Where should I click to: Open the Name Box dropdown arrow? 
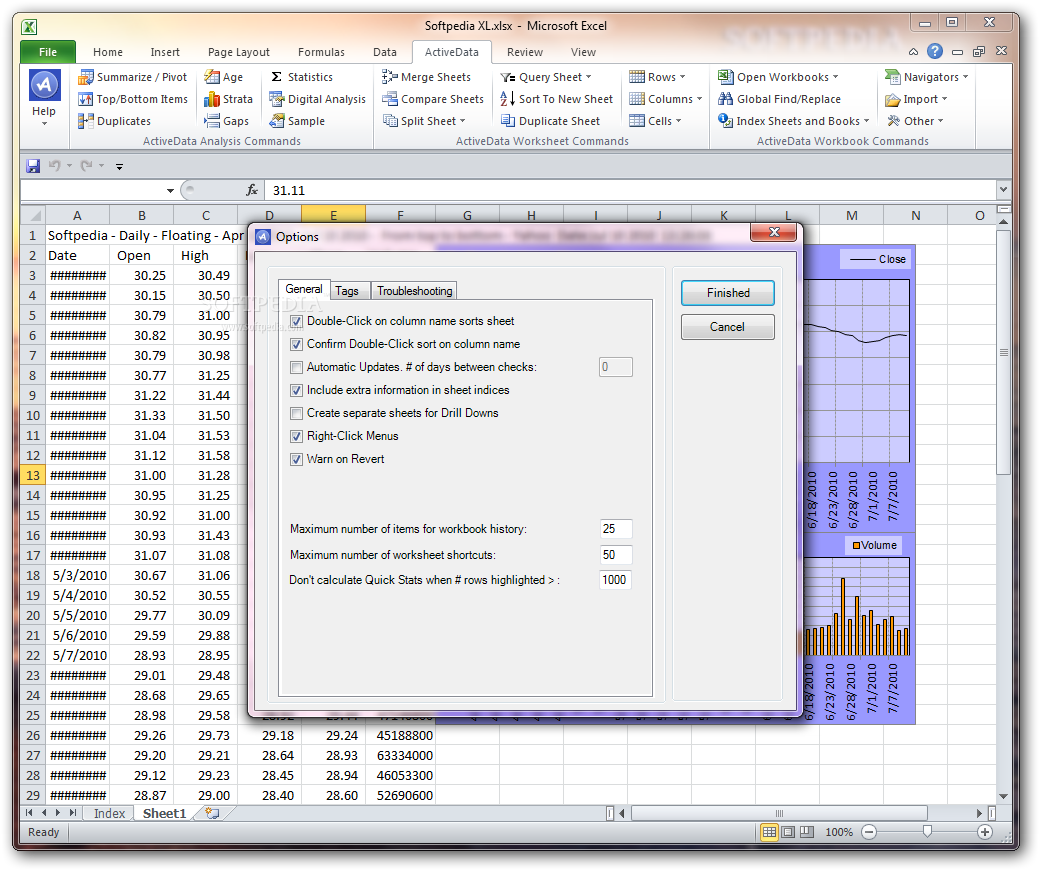point(170,190)
